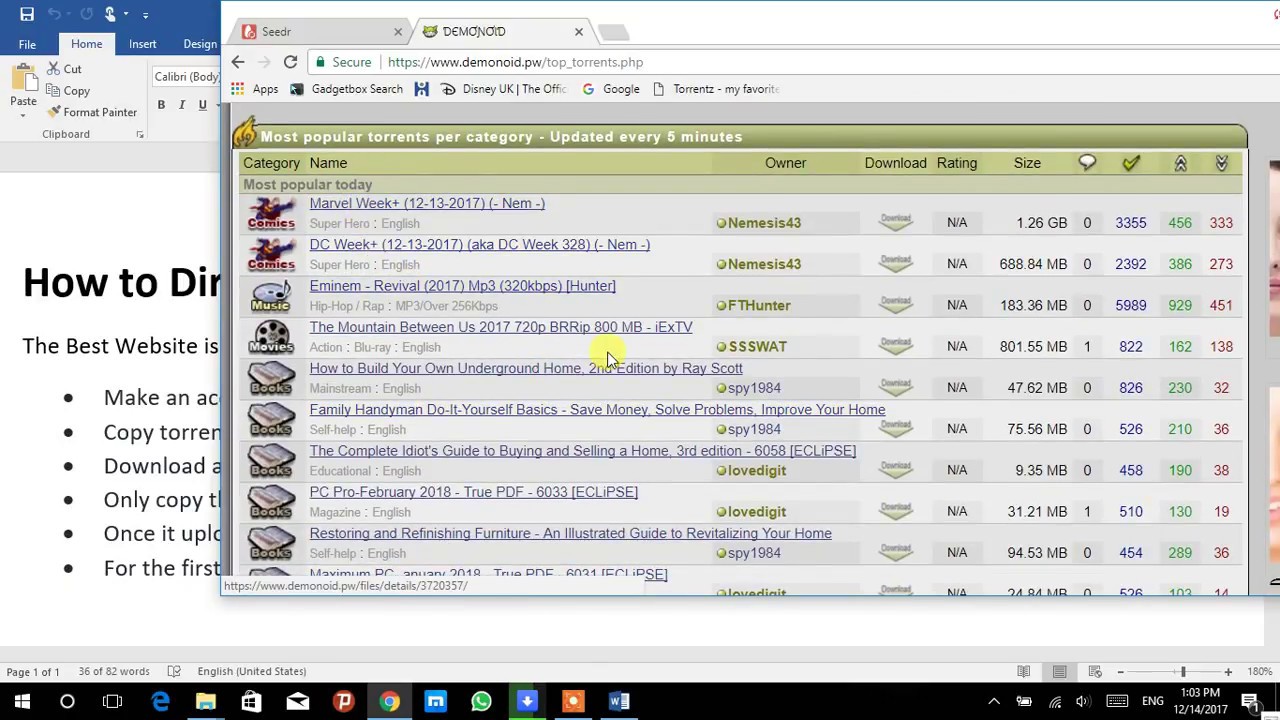Download the PC Pro-February 2018 torrent

tap(895, 510)
